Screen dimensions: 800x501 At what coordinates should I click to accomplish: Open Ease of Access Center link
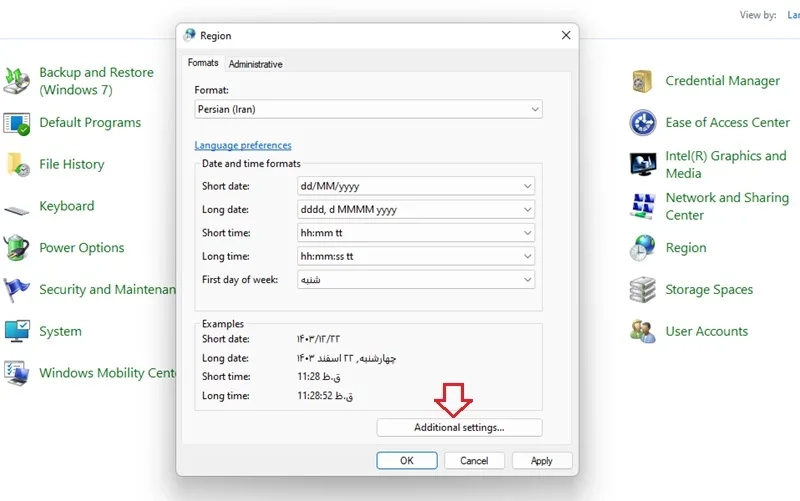coord(728,123)
